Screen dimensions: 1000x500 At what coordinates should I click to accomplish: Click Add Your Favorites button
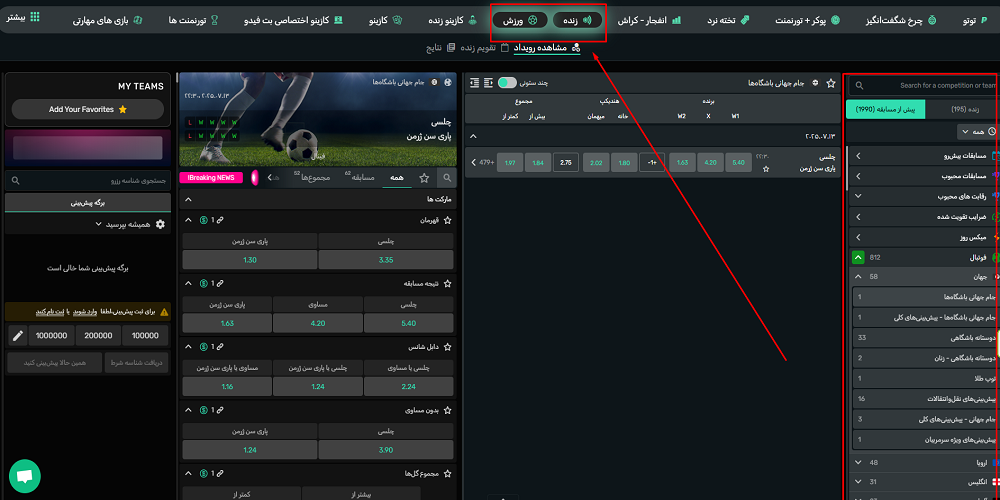pos(88,109)
